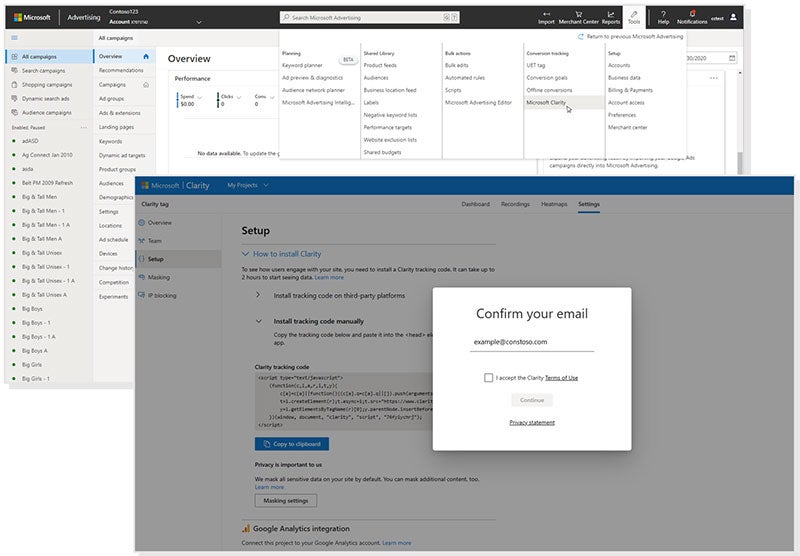Expand the Campaigns submenu icon
The width and height of the screenshot is (800, 556).
tap(146, 85)
